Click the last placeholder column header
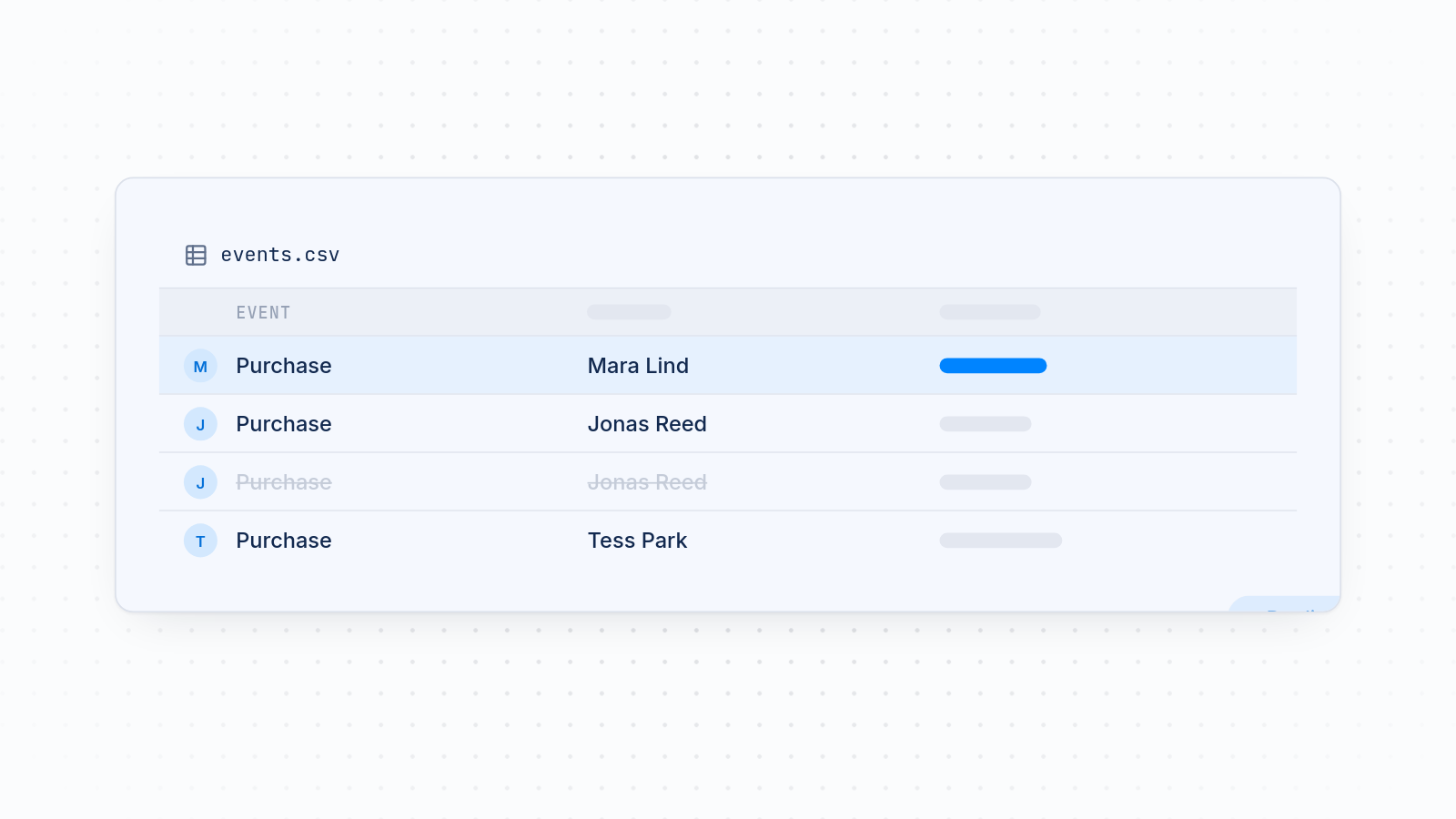The width and height of the screenshot is (1456, 819). (x=990, y=312)
